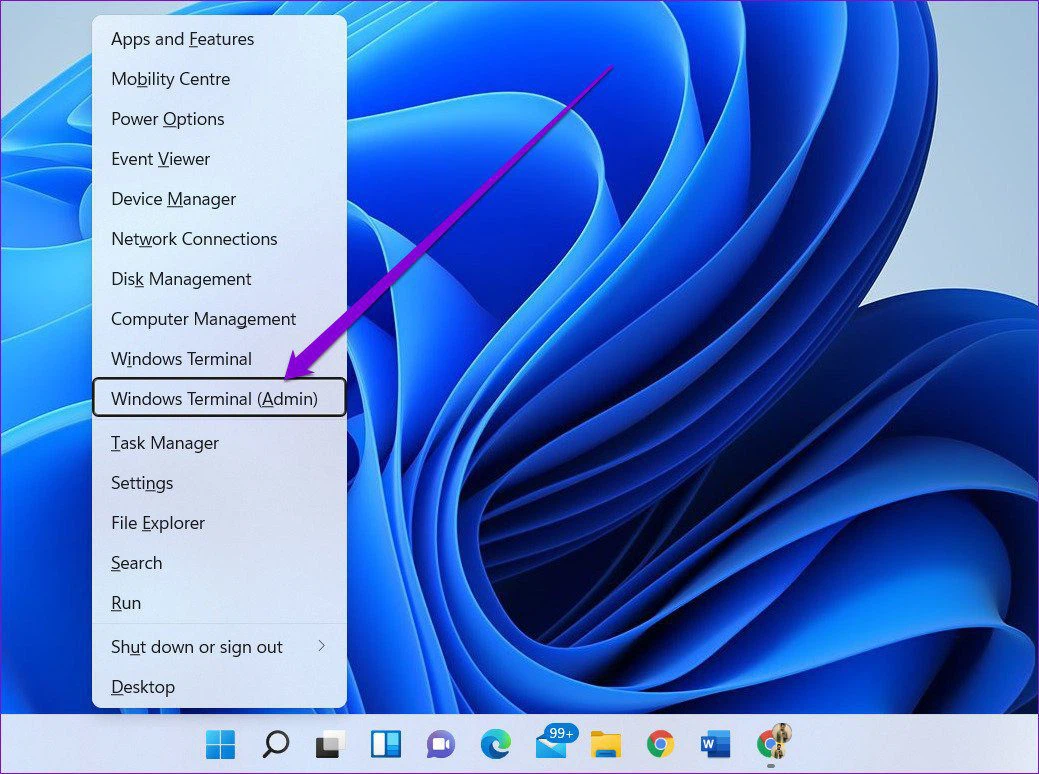Open Device Manager from the menu
1039x774 pixels.
point(174,199)
